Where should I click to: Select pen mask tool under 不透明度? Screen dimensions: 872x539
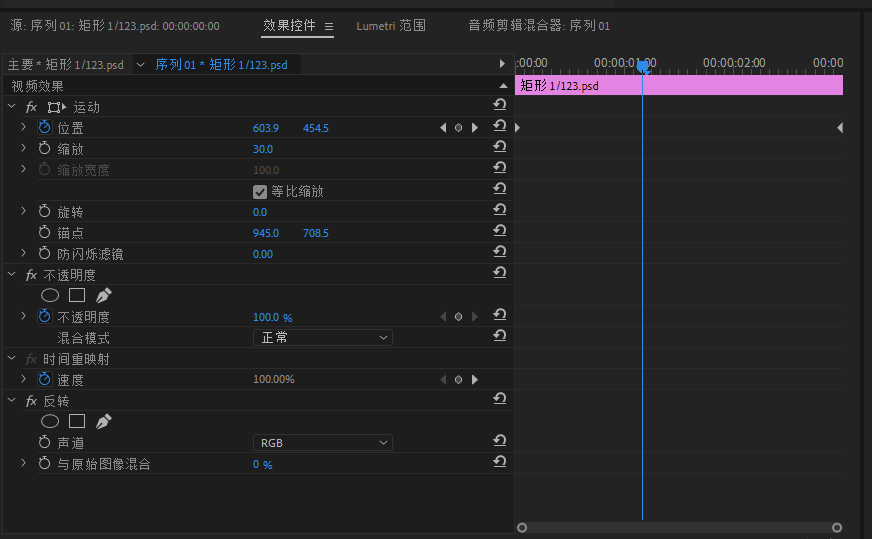103,295
